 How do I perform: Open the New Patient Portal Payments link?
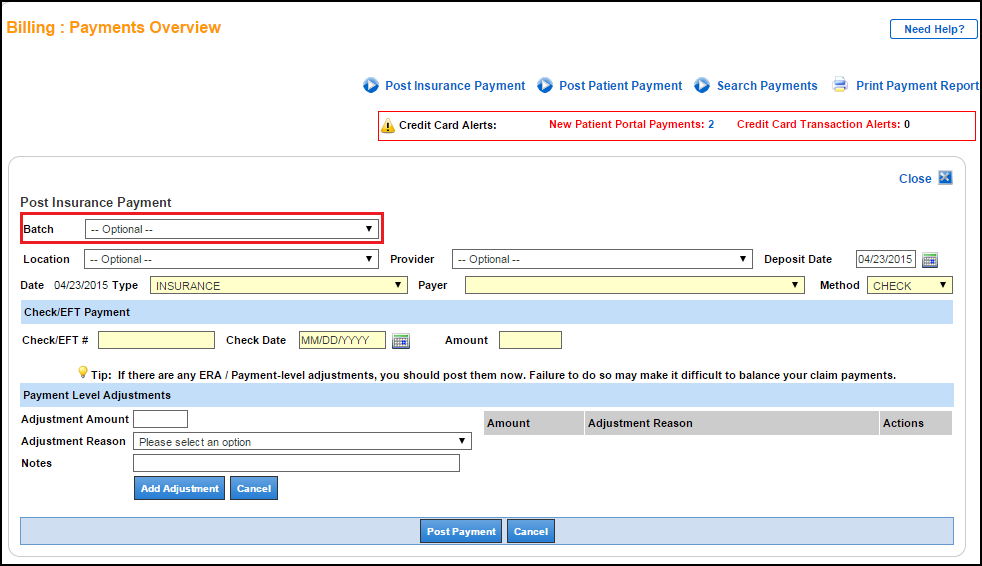click(x=631, y=125)
